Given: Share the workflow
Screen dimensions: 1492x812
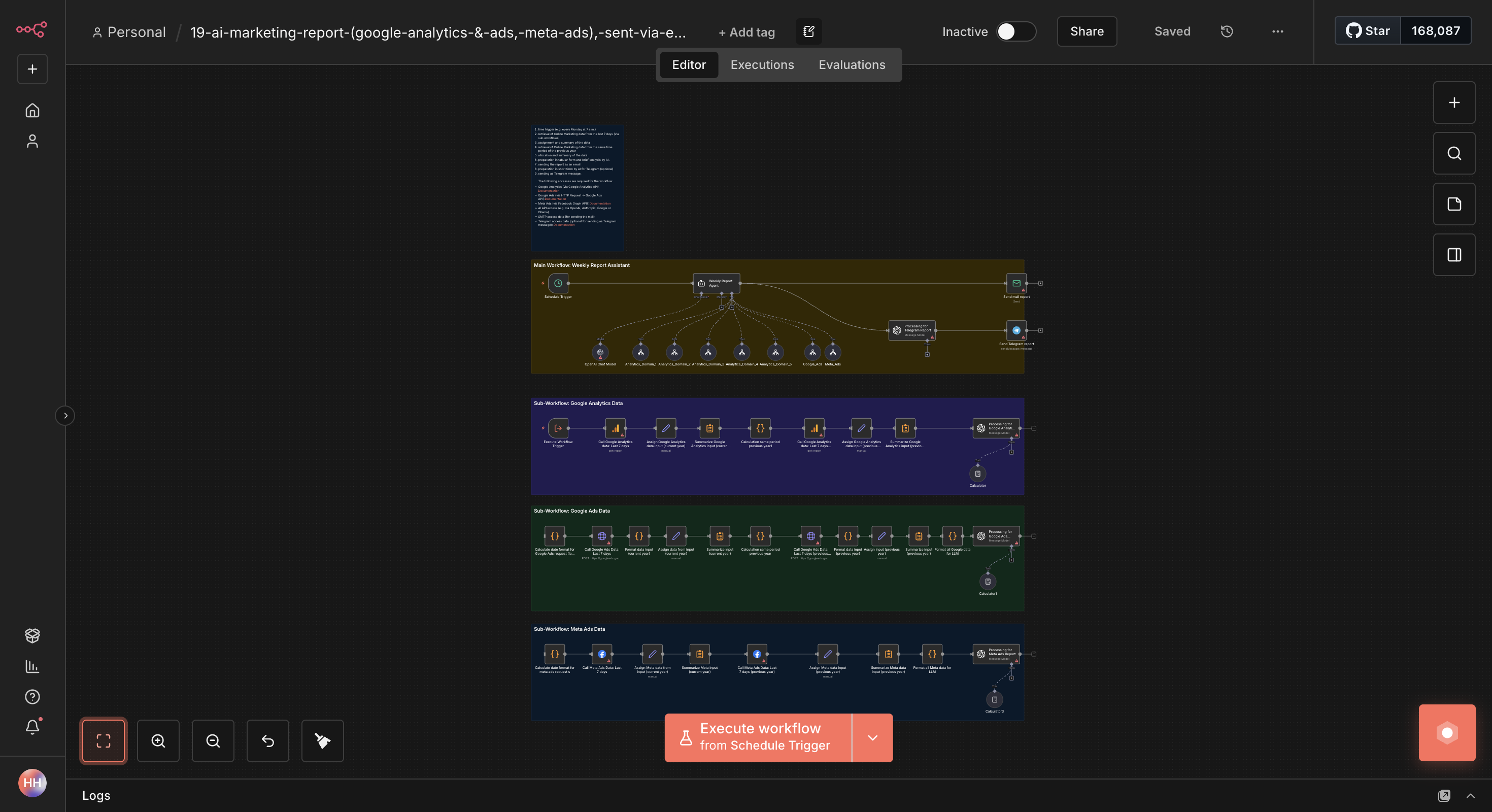Looking at the screenshot, I should click(1086, 32).
